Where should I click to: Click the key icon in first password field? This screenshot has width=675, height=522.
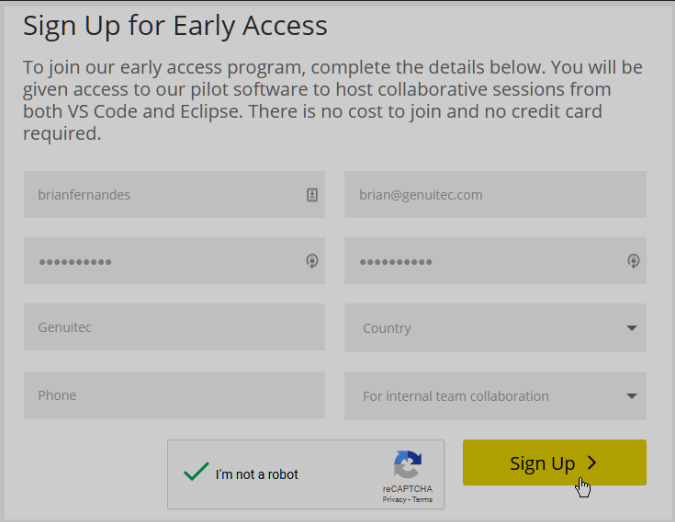click(x=312, y=261)
